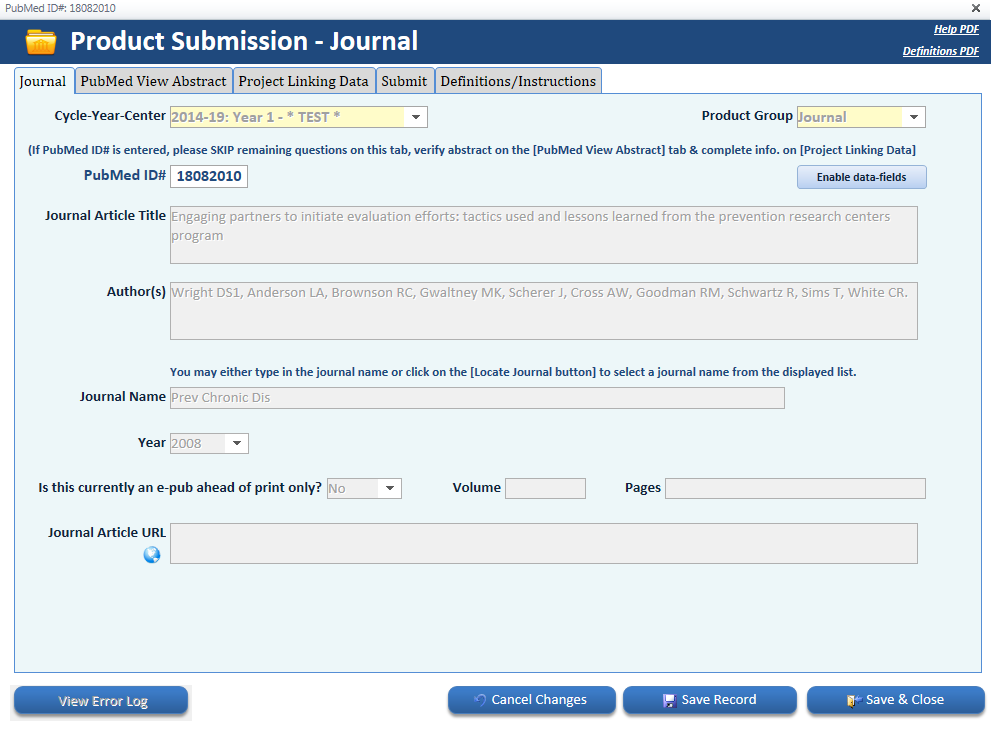This screenshot has height=735, width=991.
Task: Open the Year dropdown arrow
Action: (x=237, y=444)
